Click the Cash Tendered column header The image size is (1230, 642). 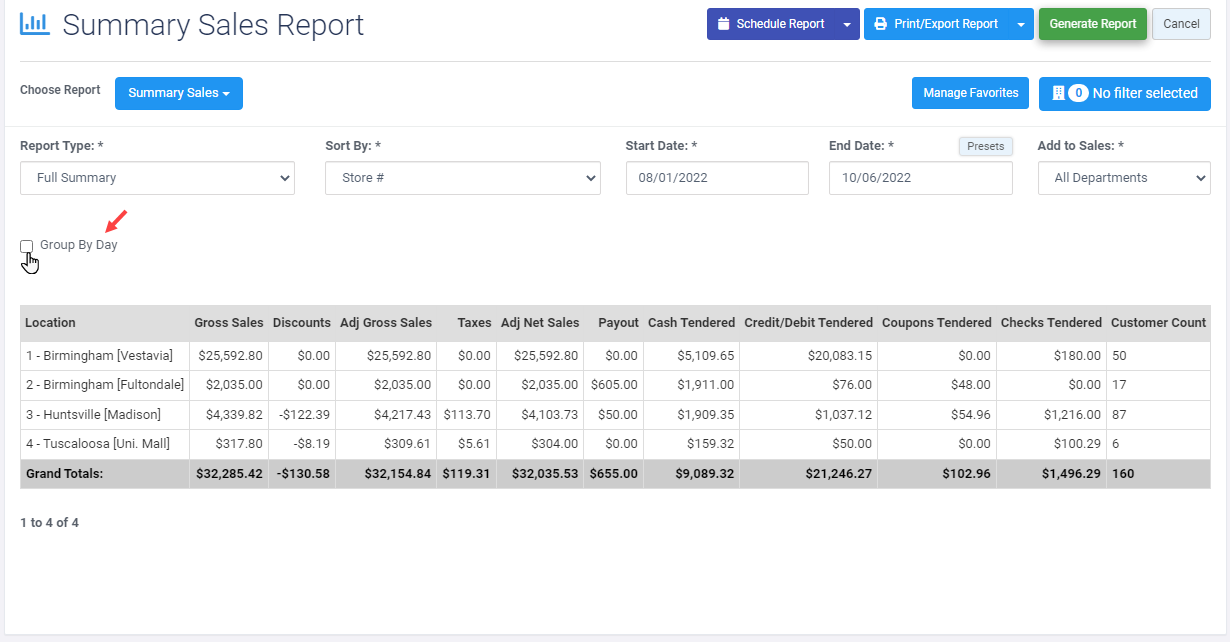tap(691, 323)
